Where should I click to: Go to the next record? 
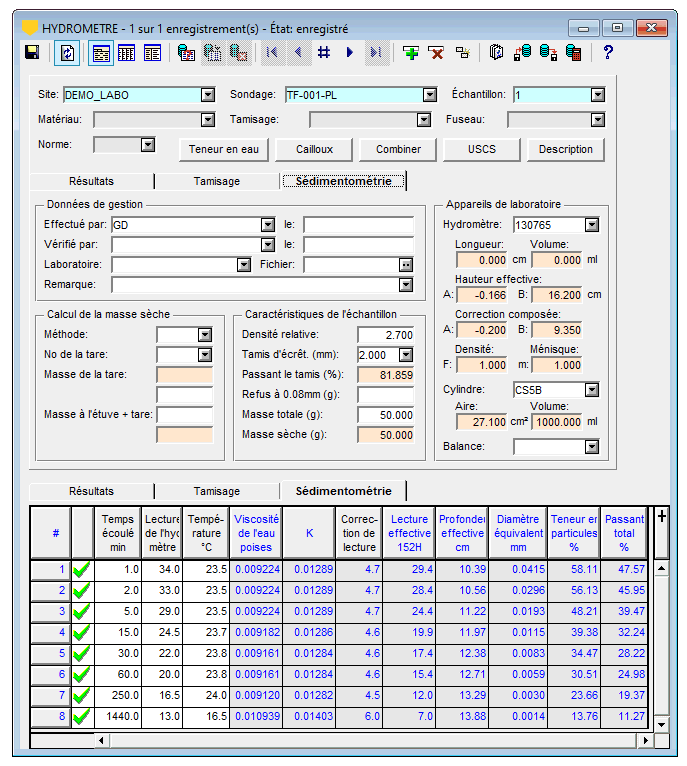tap(350, 53)
